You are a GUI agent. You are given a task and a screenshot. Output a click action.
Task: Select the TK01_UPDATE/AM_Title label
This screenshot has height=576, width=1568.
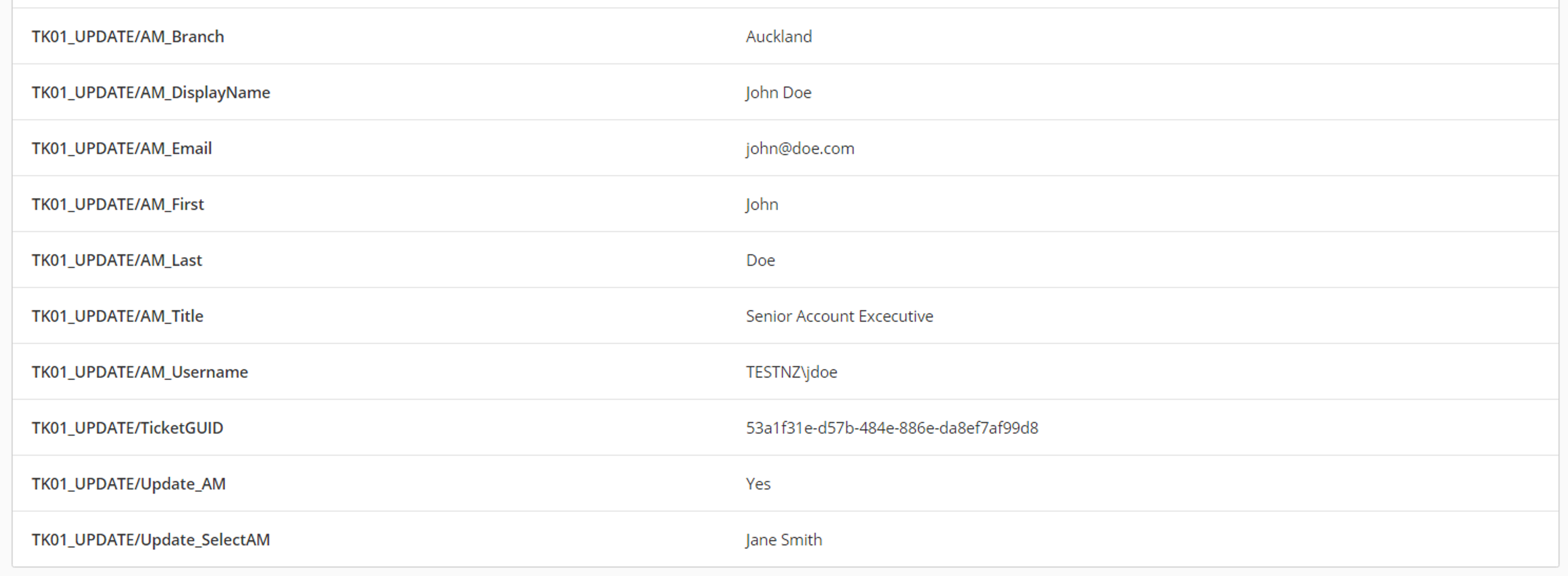pos(118,316)
